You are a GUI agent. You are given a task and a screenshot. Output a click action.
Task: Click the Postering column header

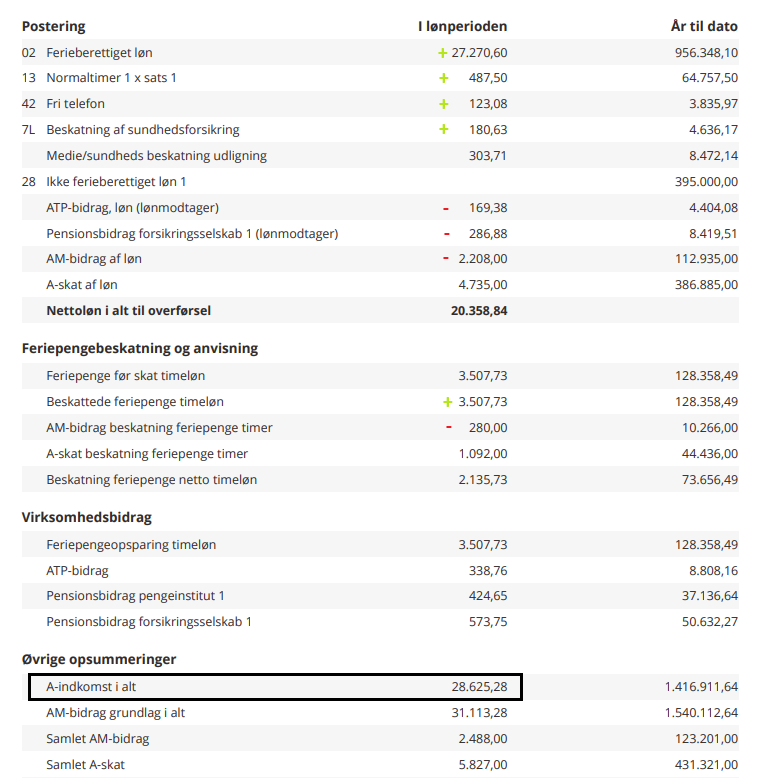click(x=53, y=26)
